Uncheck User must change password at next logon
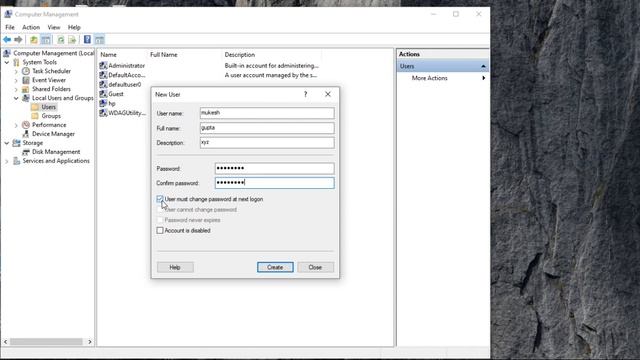640x360 pixels. 160,199
